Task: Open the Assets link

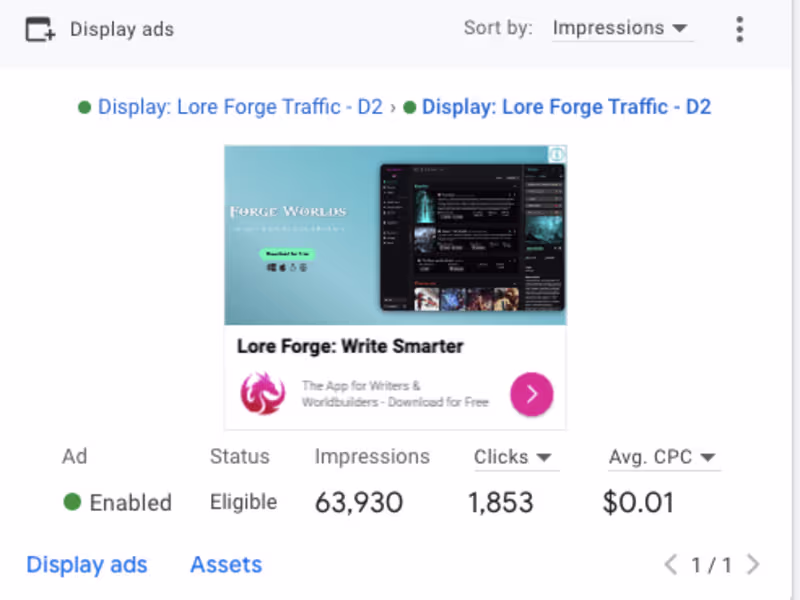Action: click(226, 565)
